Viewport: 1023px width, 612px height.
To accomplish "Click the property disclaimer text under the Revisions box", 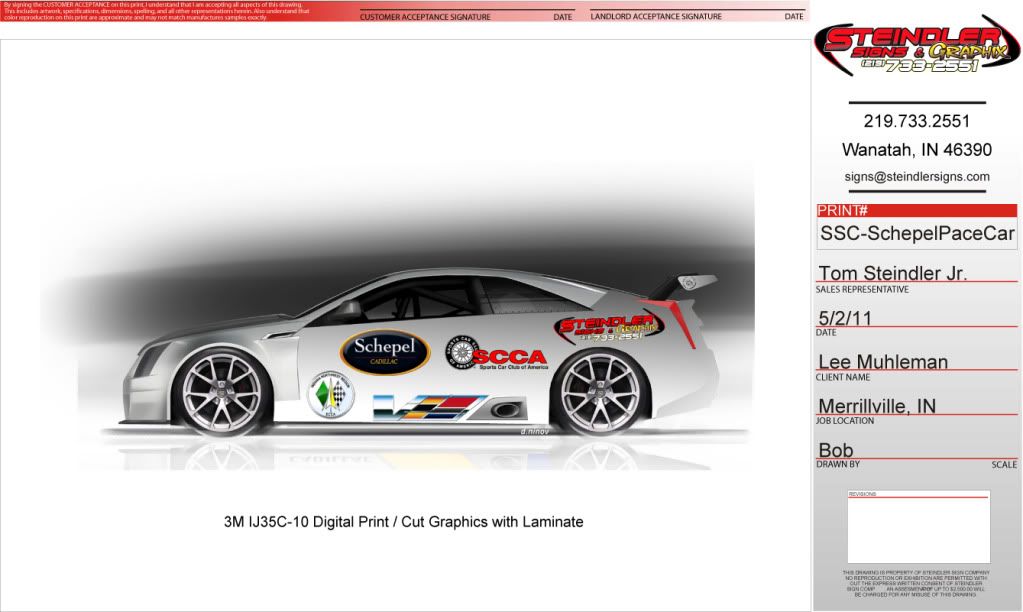I will coord(917,583).
